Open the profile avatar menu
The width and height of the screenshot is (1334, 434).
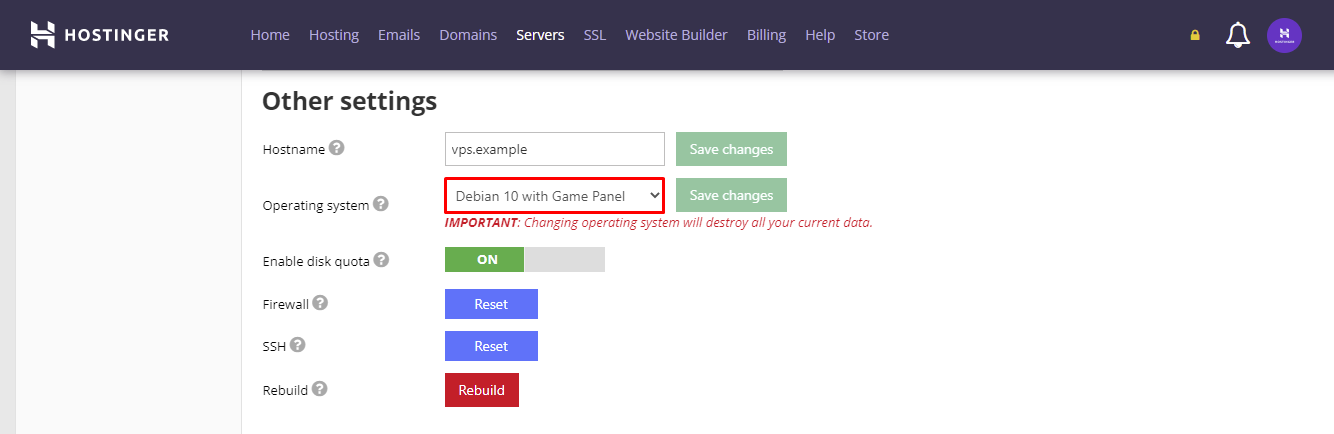coord(1284,35)
